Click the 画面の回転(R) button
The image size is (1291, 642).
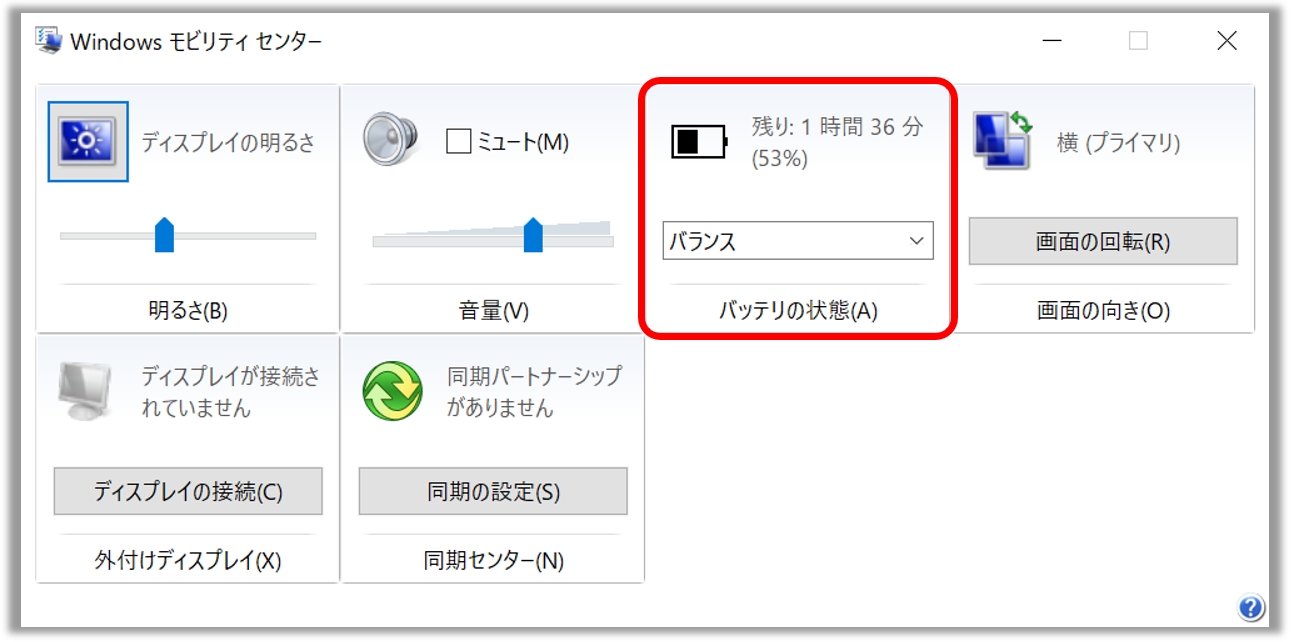coord(1103,242)
